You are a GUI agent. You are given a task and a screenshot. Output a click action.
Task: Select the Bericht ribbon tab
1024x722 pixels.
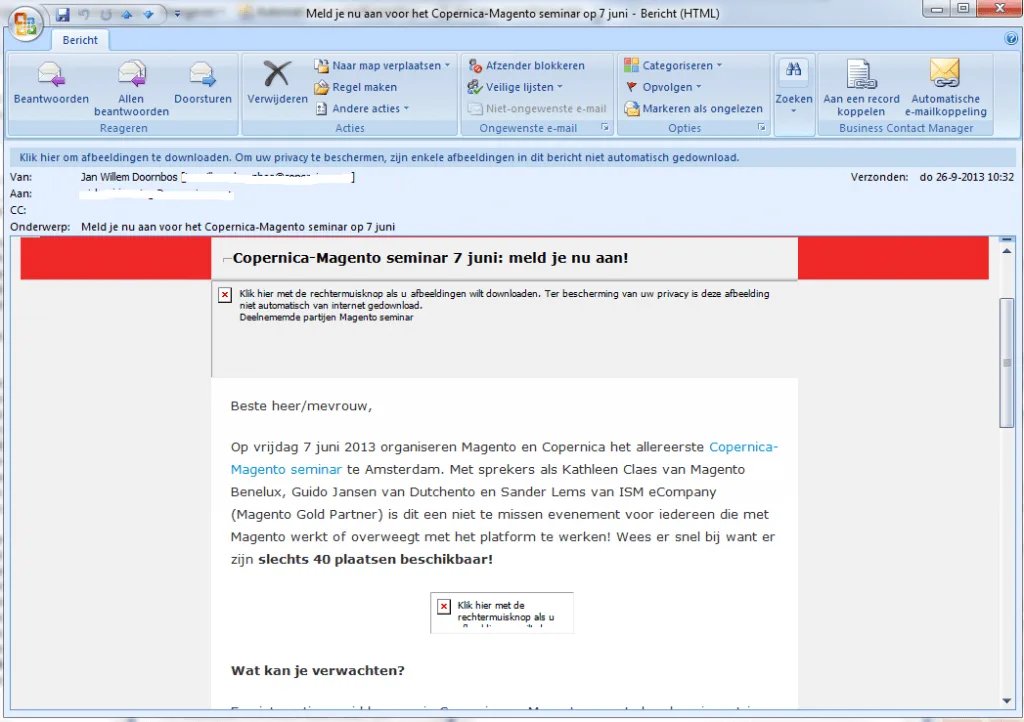point(80,40)
